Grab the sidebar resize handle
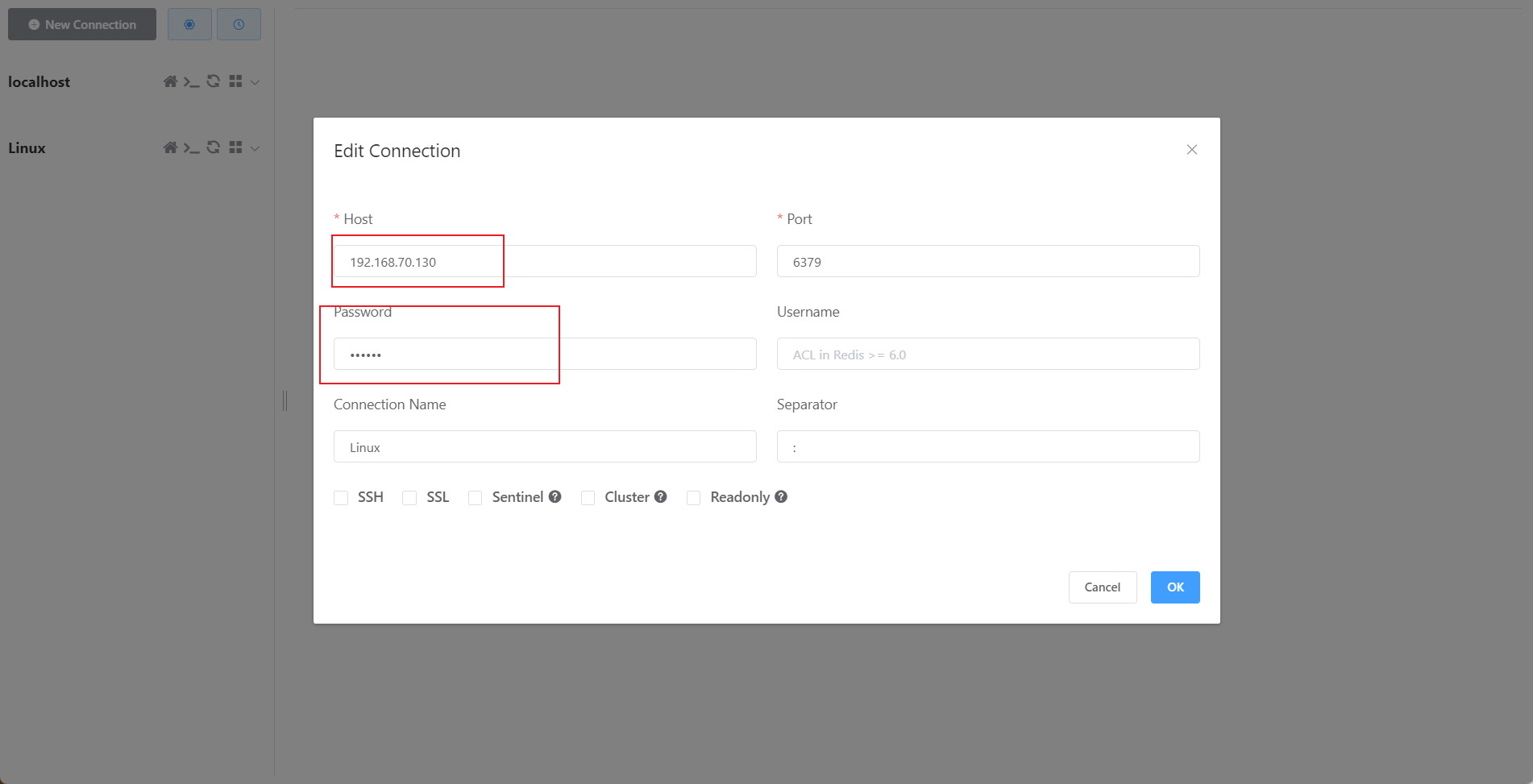This screenshot has width=1533, height=784. (285, 400)
